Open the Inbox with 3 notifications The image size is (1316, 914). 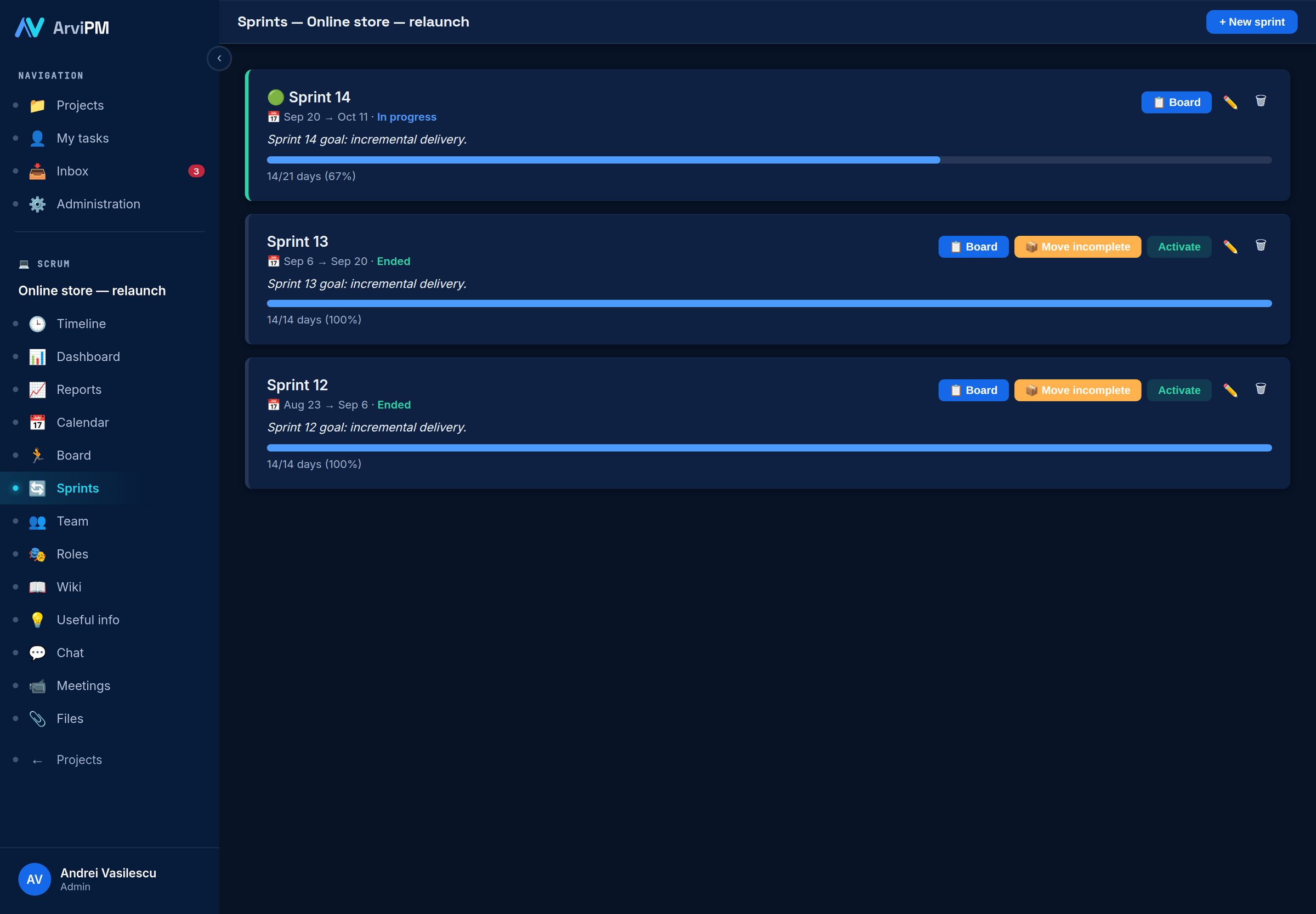point(109,171)
